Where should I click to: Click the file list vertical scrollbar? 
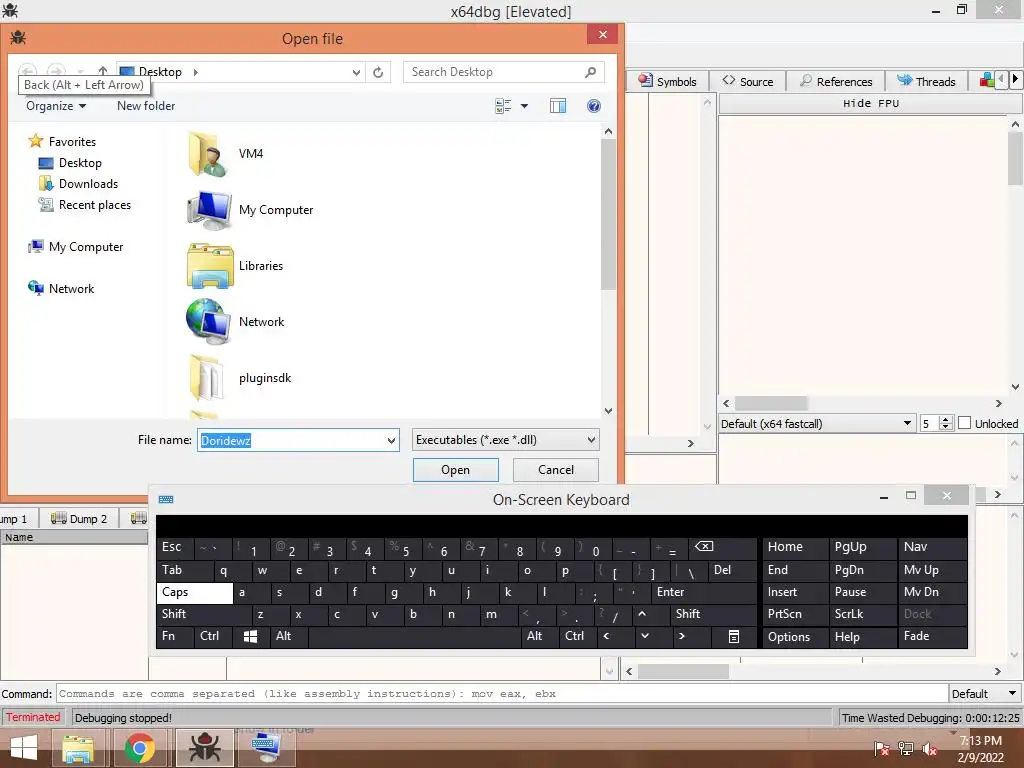click(x=609, y=214)
